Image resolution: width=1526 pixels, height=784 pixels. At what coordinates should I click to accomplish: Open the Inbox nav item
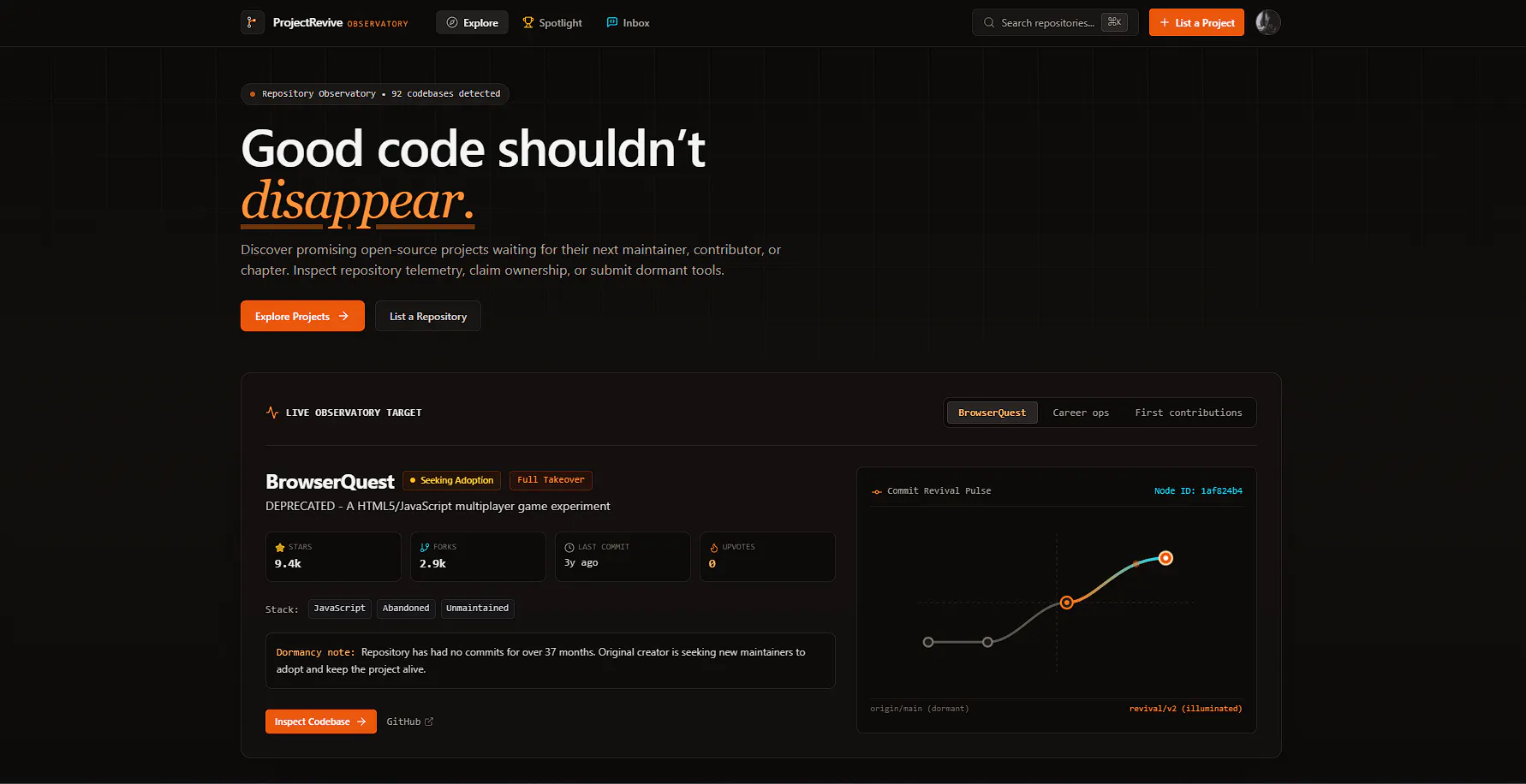click(x=629, y=23)
